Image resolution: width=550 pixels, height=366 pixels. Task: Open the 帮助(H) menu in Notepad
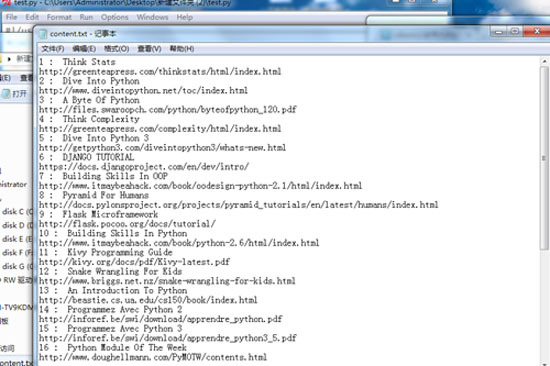point(182,49)
